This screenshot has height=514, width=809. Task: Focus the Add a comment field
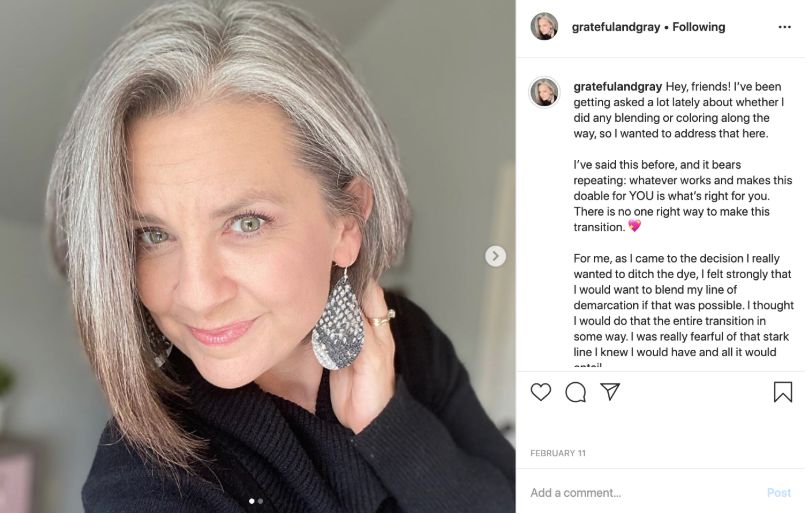pos(640,493)
